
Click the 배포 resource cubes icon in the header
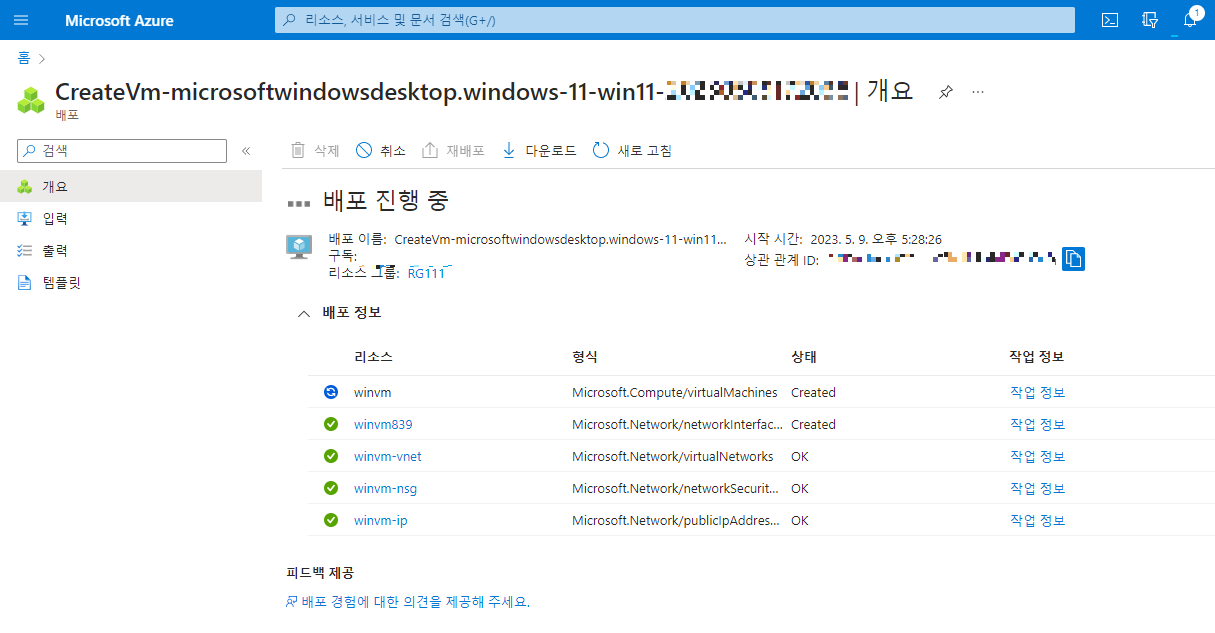(32, 100)
